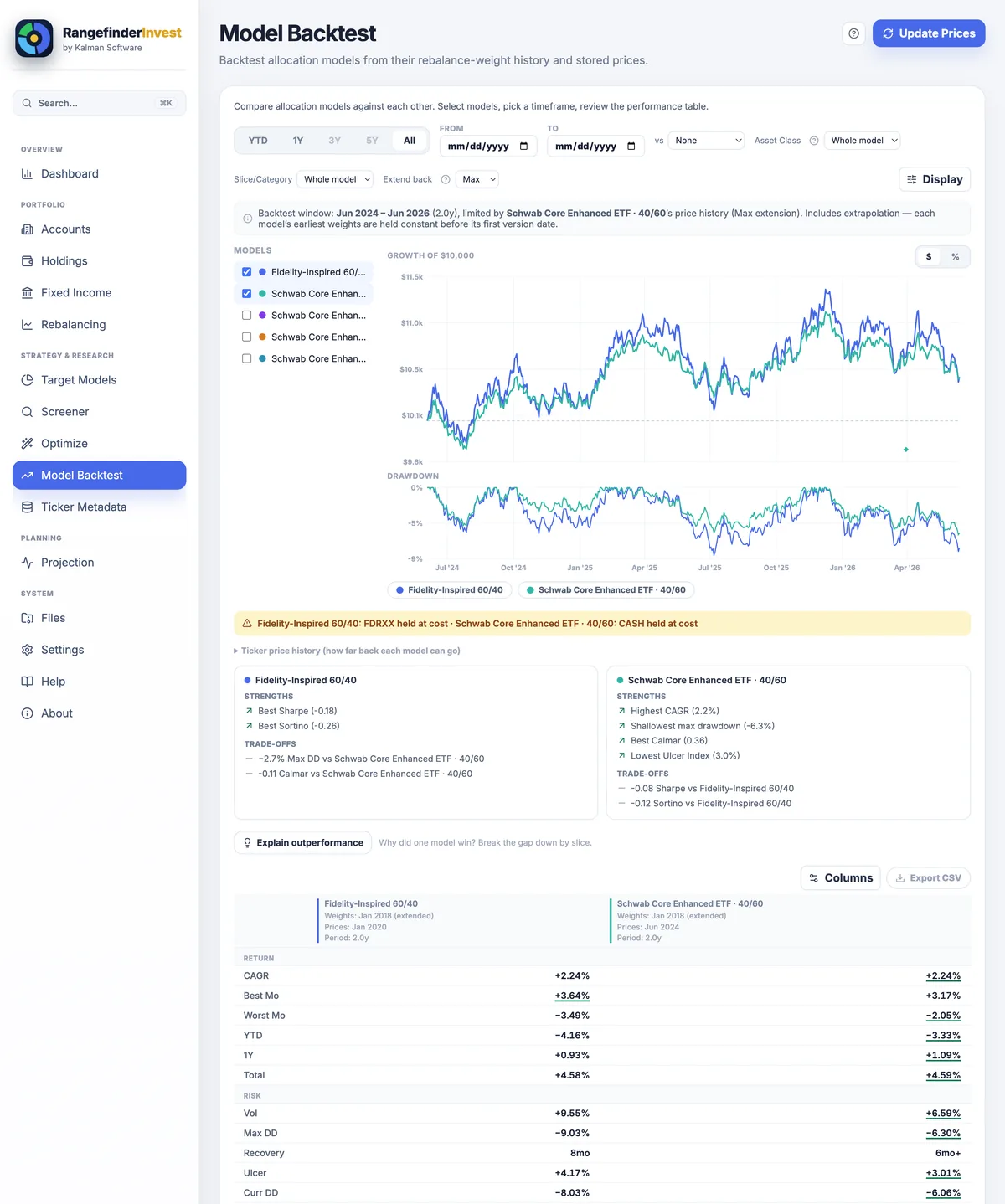Uncheck the Fidelity-Inspired 60/... model checkbox

pos(246,272)
